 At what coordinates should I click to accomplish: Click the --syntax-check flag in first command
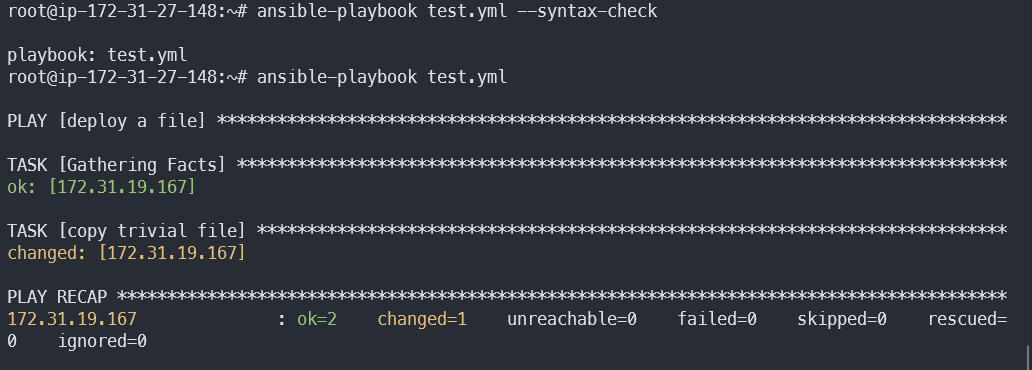click(x=587, y=11)
